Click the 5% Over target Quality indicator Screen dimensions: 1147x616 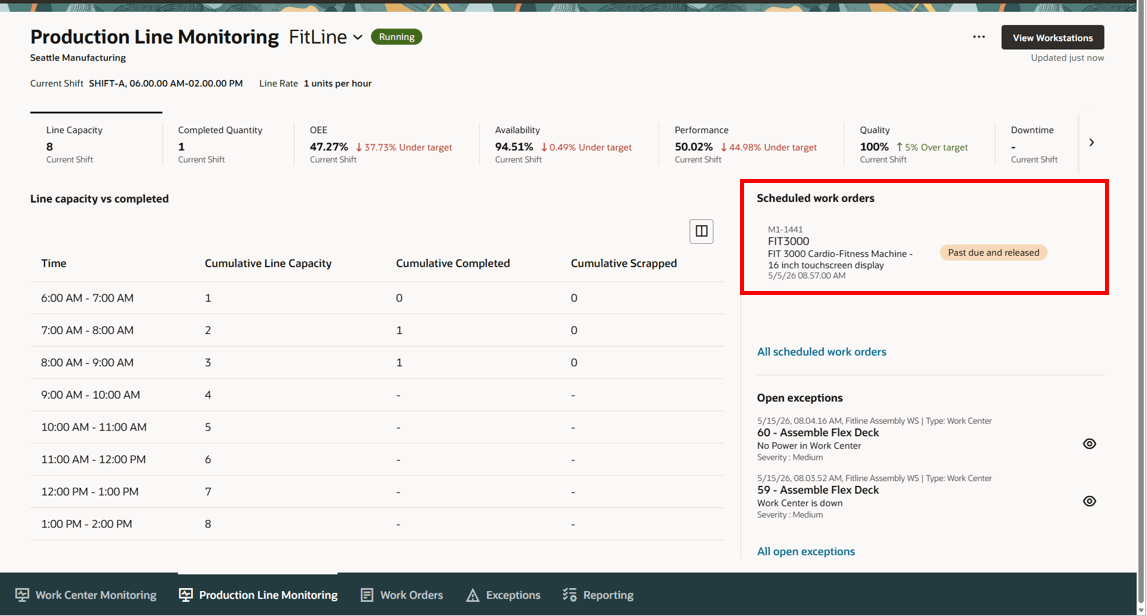[932, 147]
